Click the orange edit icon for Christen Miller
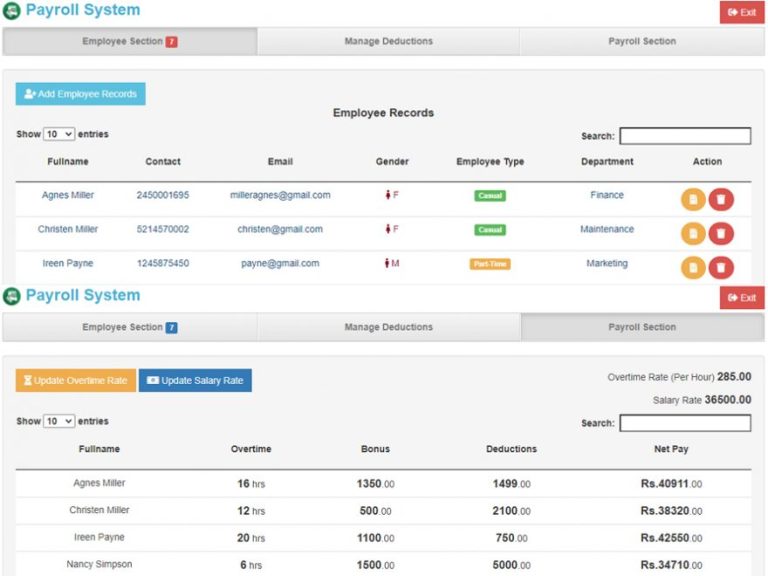Viewport: 768px width, 576px height. [693, 233]
